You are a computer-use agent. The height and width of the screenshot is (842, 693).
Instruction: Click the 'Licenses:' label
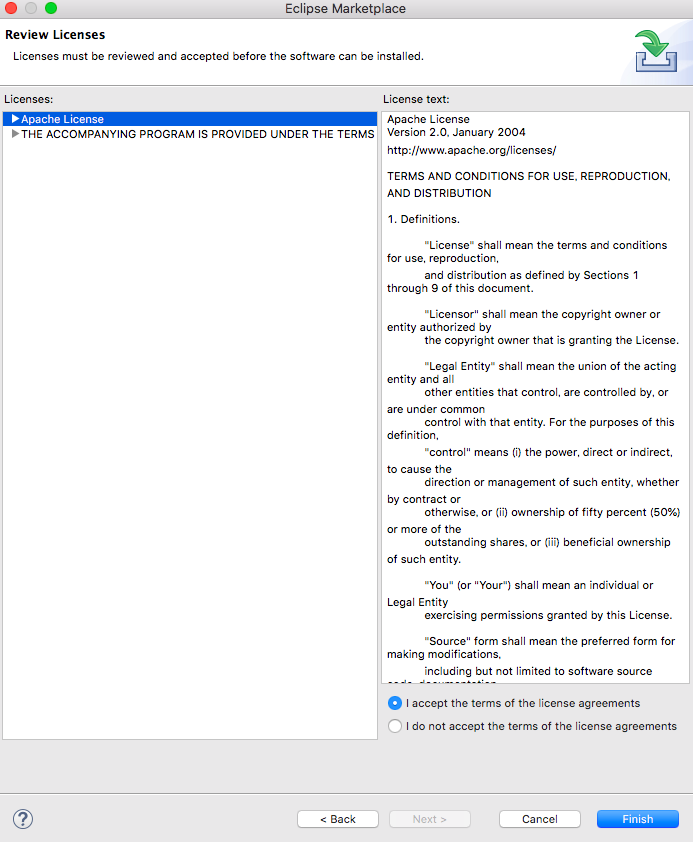[x=28, y=99]
